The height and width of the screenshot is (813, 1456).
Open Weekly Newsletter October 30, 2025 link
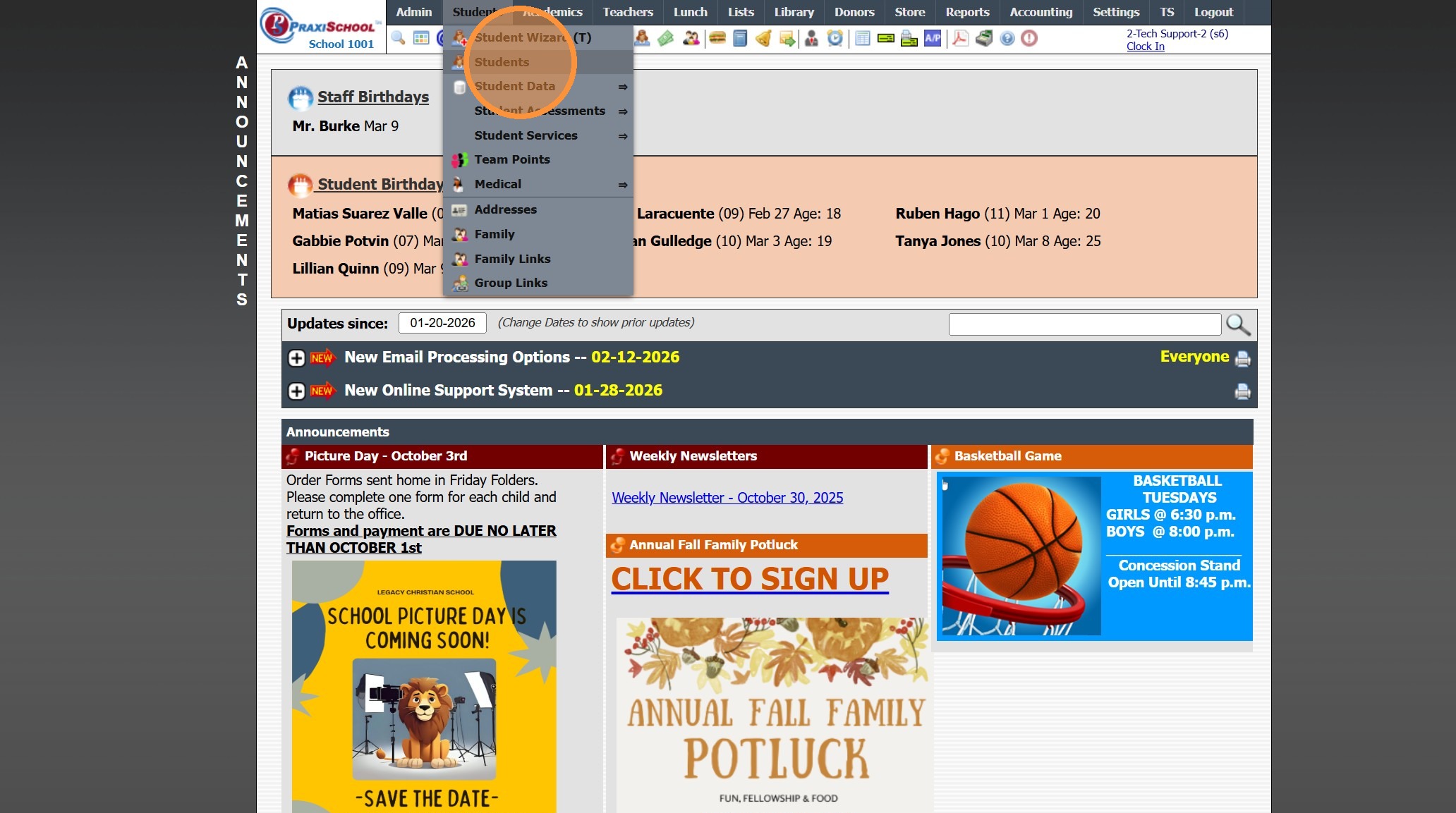tap(727, 498)
